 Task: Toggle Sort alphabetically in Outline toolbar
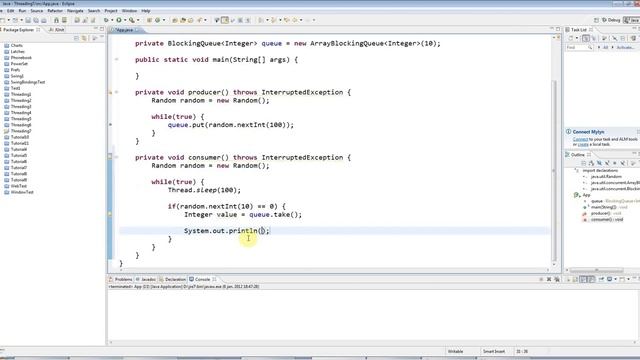point(591,163)
